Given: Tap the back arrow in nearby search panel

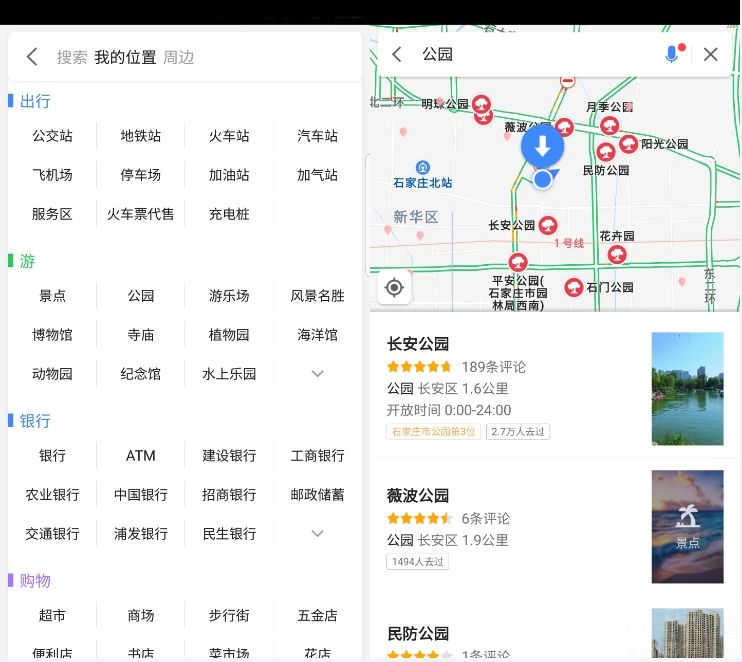Looking at the screenshot, I should pyautogui.click(x=32, y=57).
